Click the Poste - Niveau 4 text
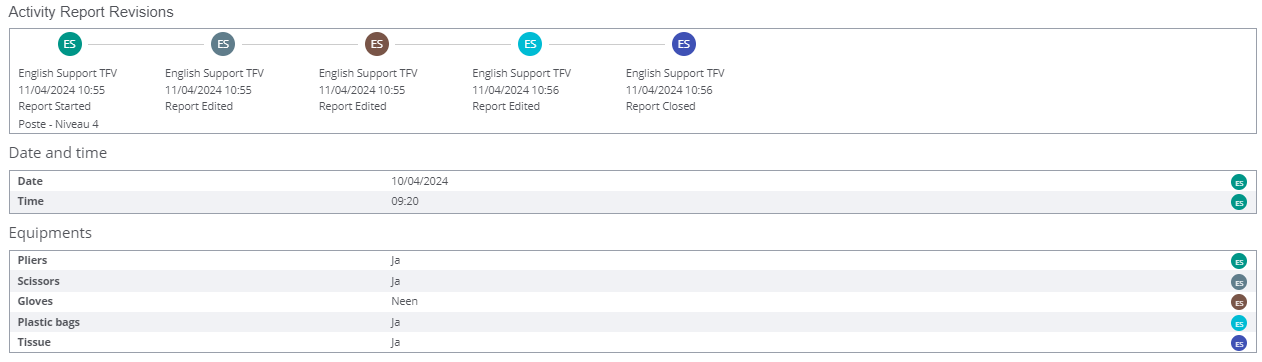 click(58, 124)
